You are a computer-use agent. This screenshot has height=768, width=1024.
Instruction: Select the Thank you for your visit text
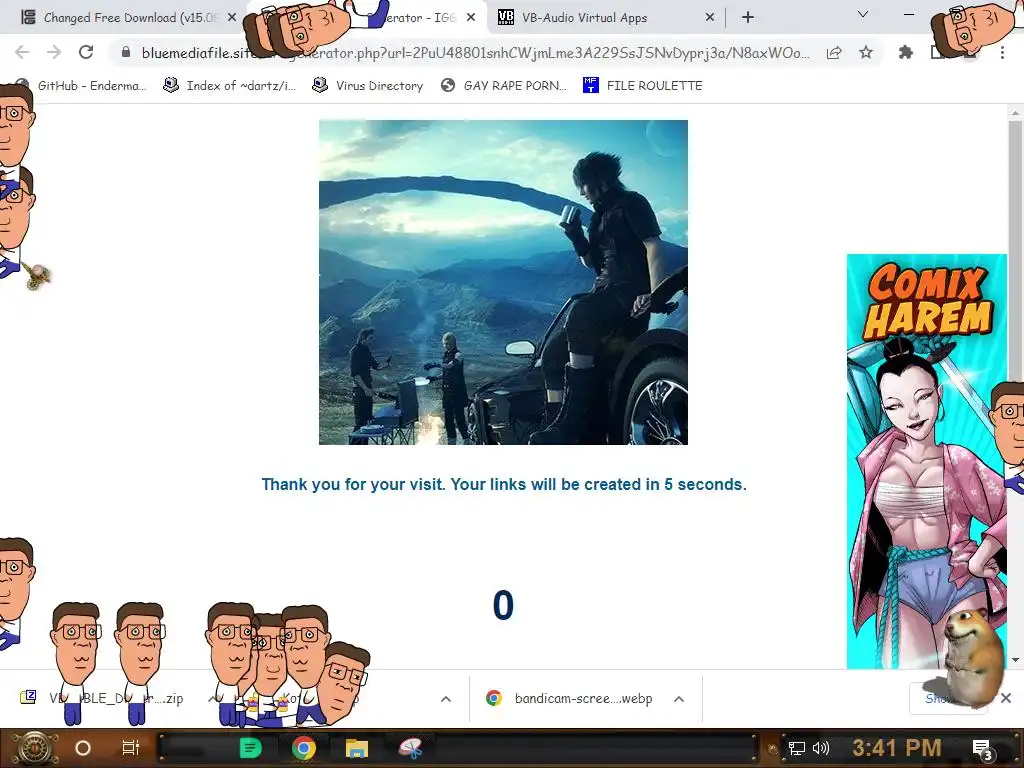point(504,485)
